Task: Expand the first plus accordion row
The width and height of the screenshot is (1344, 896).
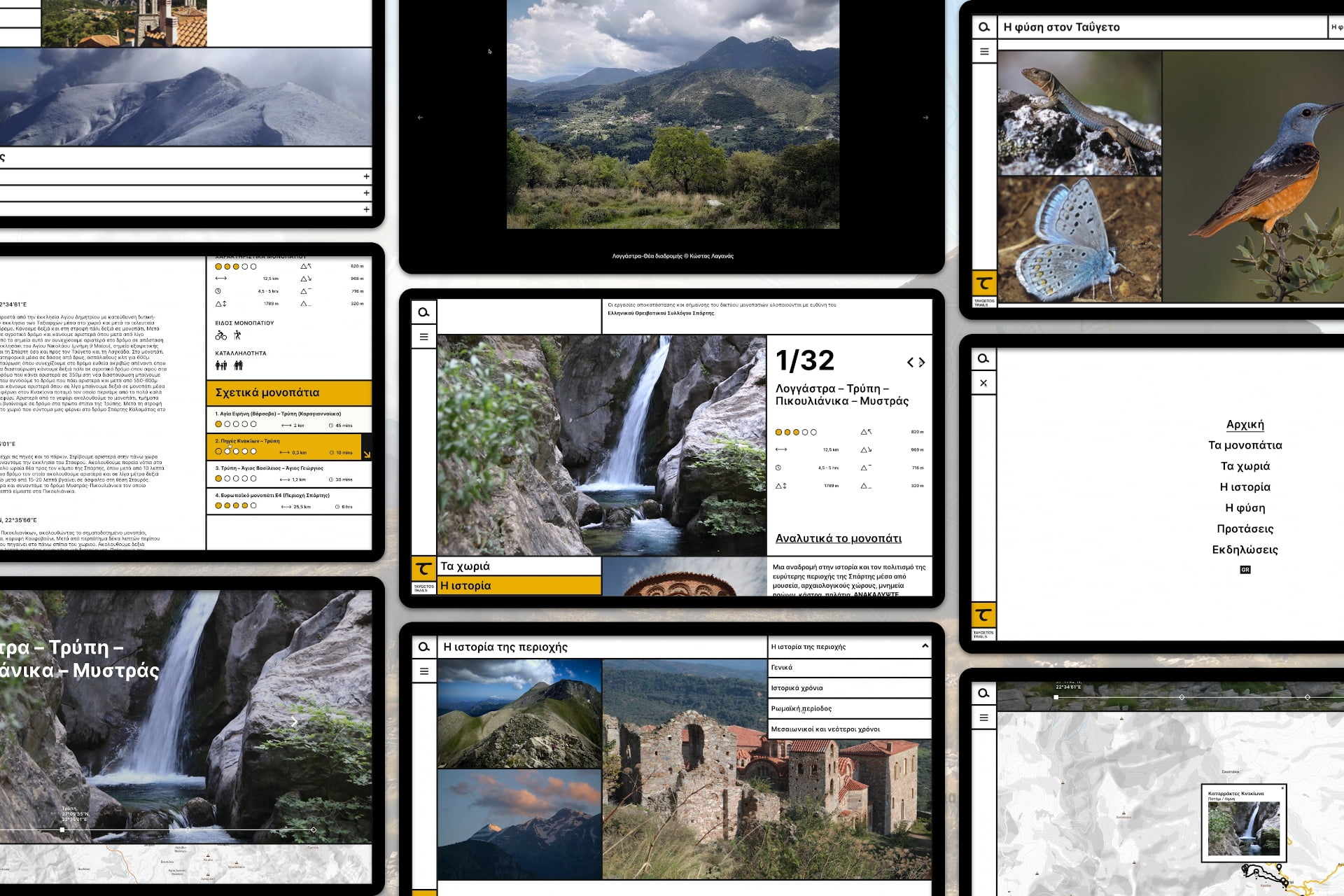Action: tap(366, 176)
